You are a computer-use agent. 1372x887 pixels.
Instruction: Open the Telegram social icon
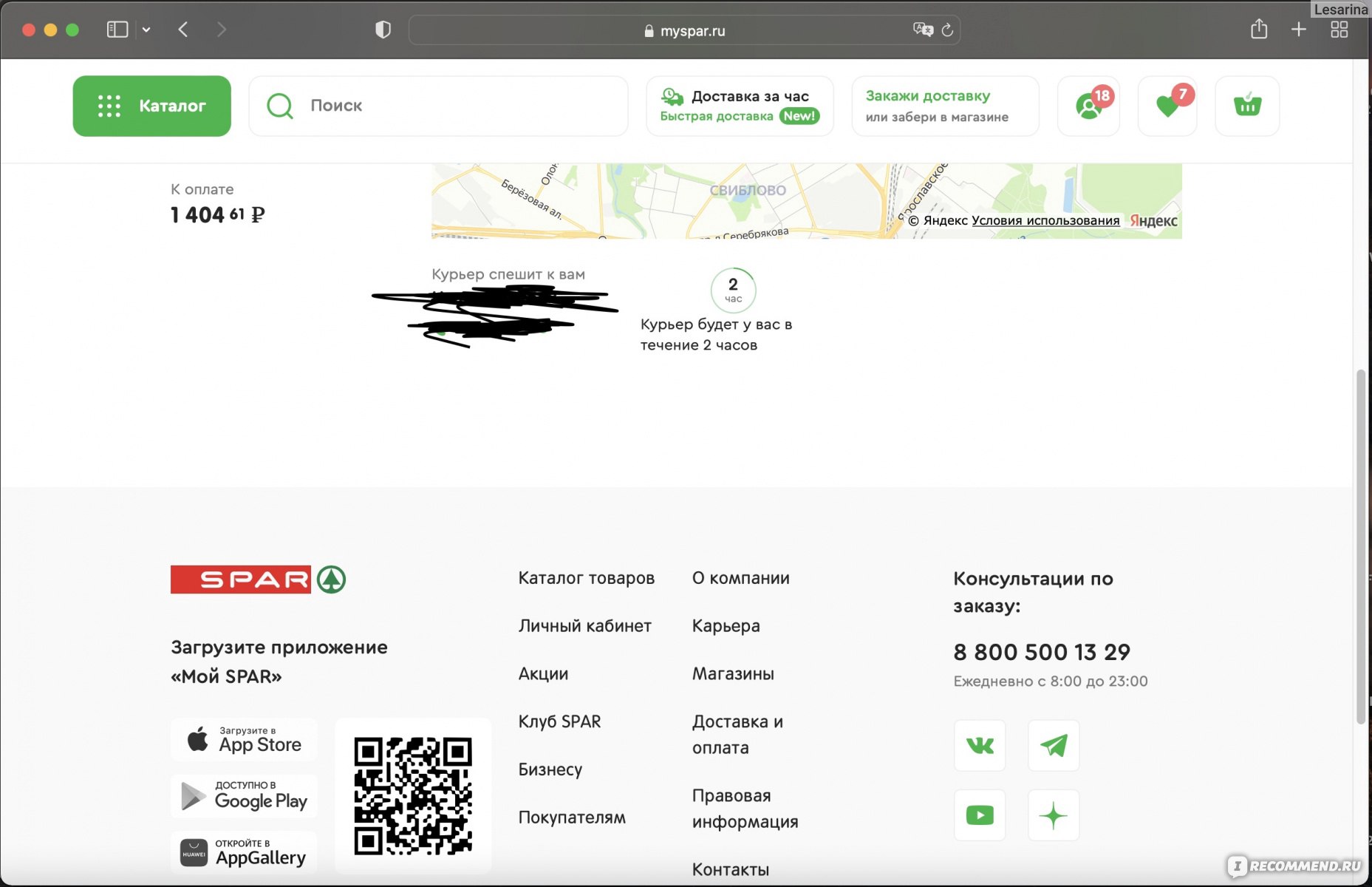(1054, 745)
